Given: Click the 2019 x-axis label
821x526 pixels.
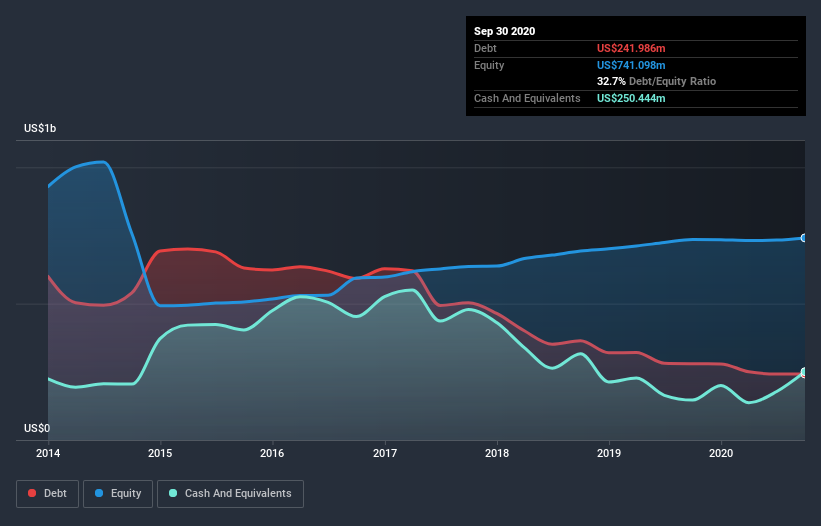Looking at the screenshot, I should [609, 453].
